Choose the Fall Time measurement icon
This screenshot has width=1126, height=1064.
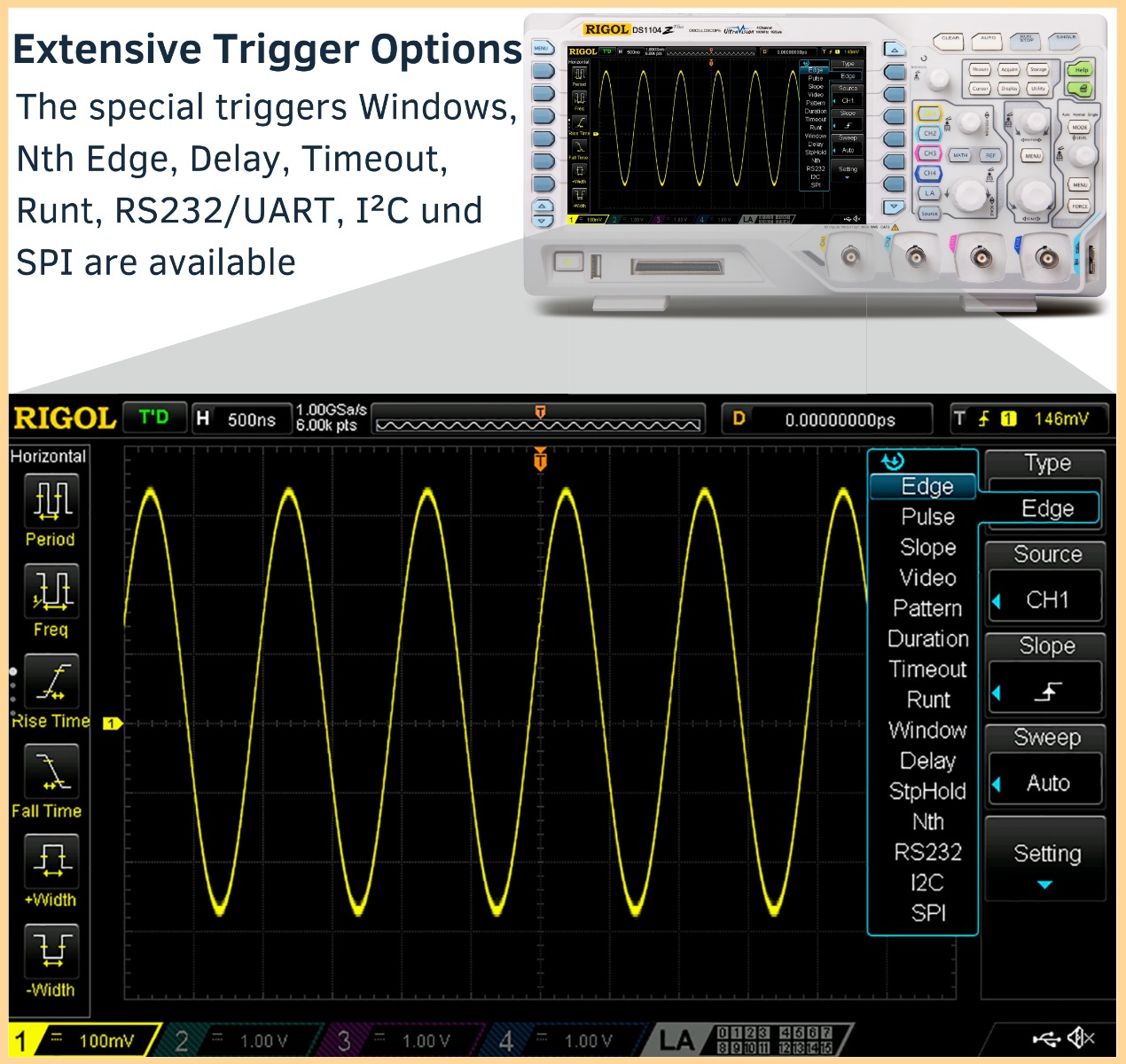(51, 771)
